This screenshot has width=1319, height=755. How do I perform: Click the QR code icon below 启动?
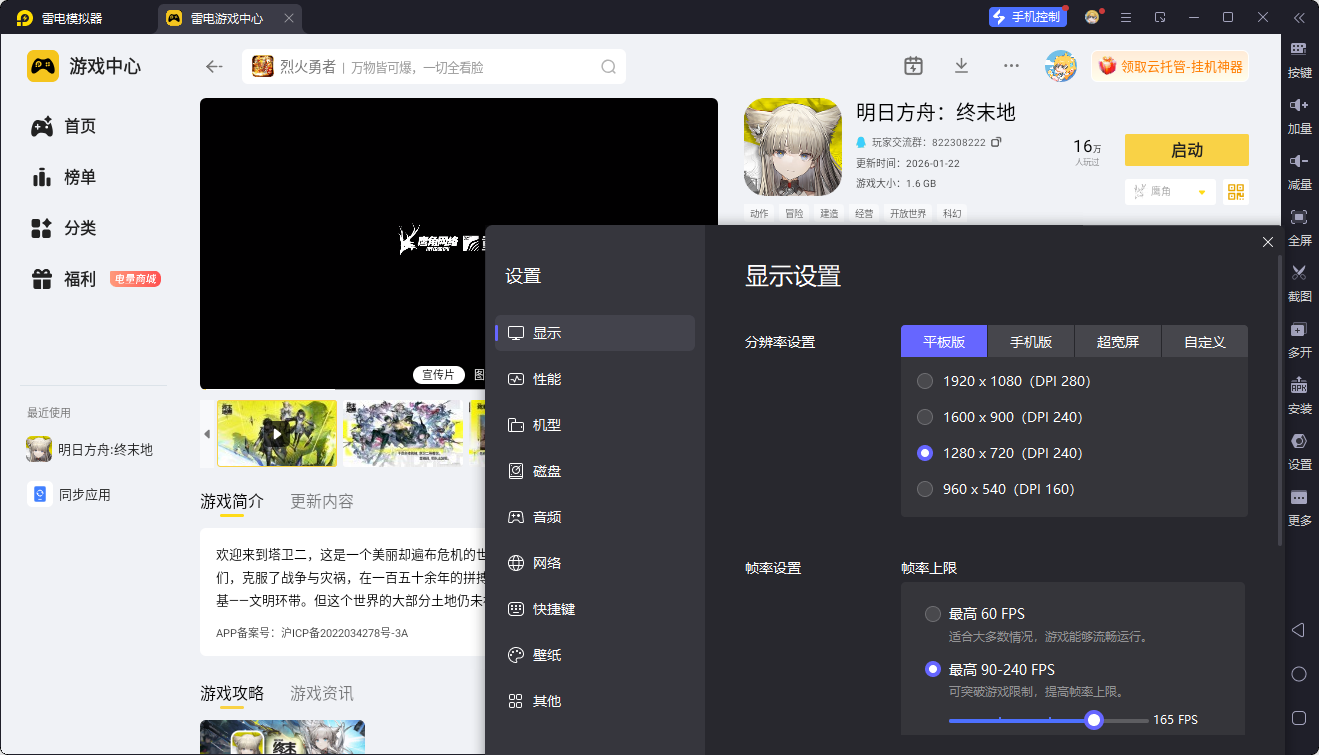coord(1236,192)
